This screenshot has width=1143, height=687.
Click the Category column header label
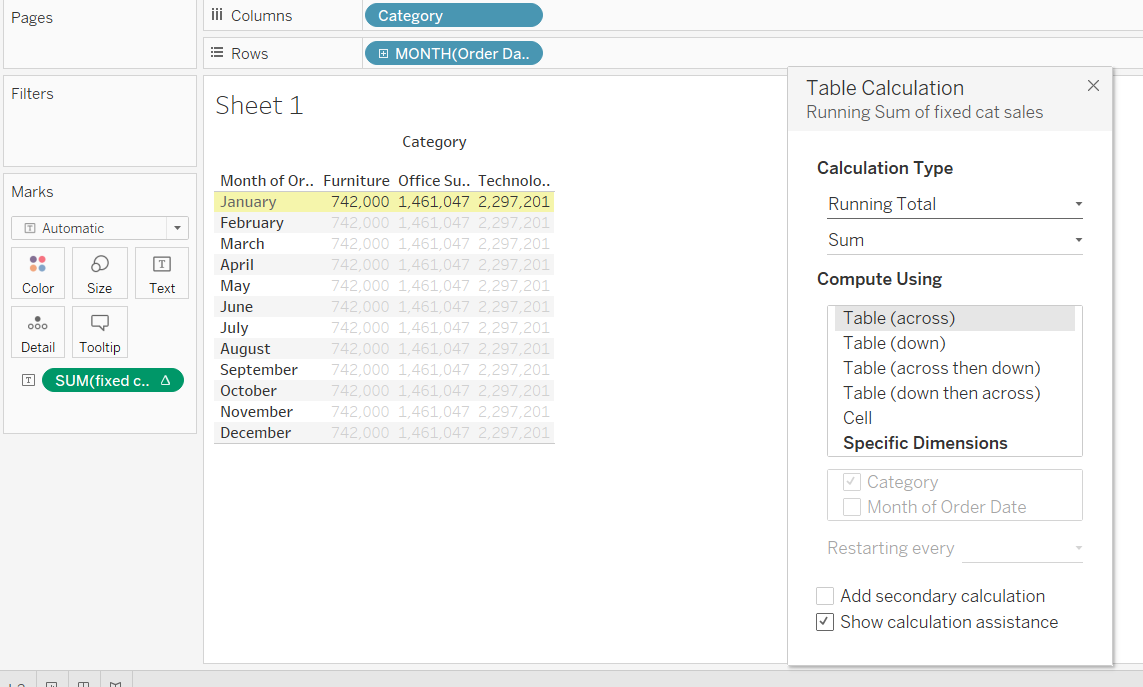[x=434, y=141]
